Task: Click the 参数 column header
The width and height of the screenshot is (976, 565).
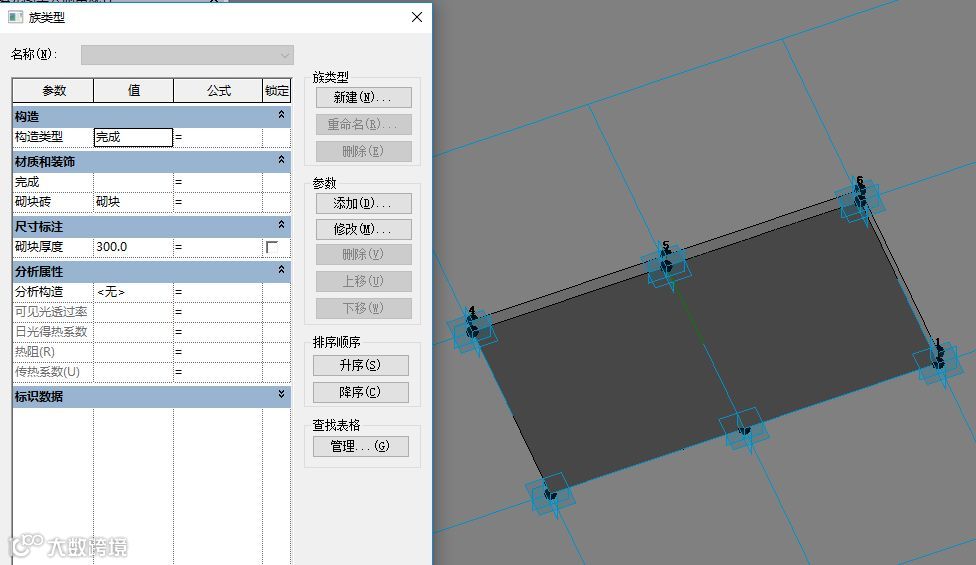Action: pos(54,91)
